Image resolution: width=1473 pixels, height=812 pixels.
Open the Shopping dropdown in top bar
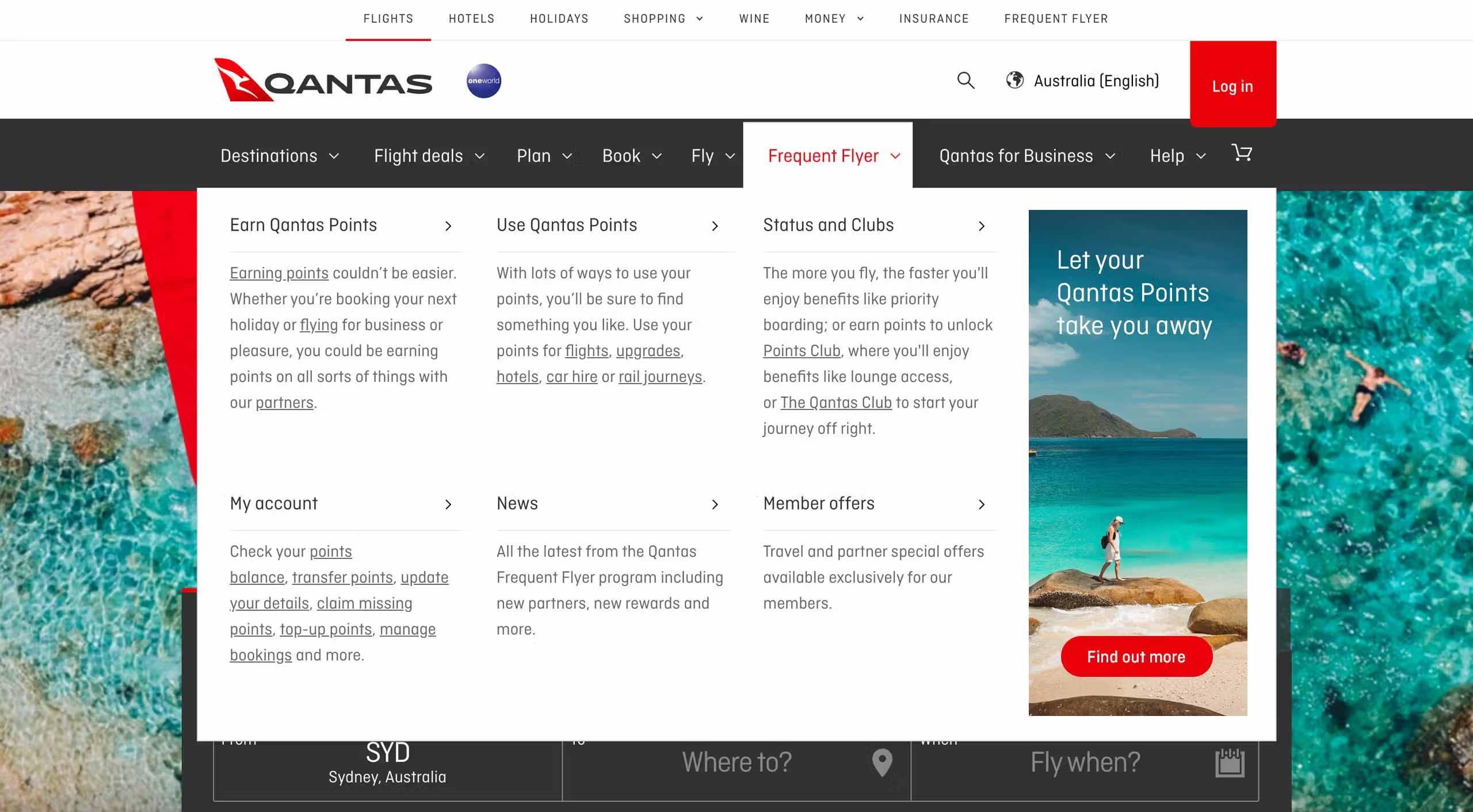(663, 18)
